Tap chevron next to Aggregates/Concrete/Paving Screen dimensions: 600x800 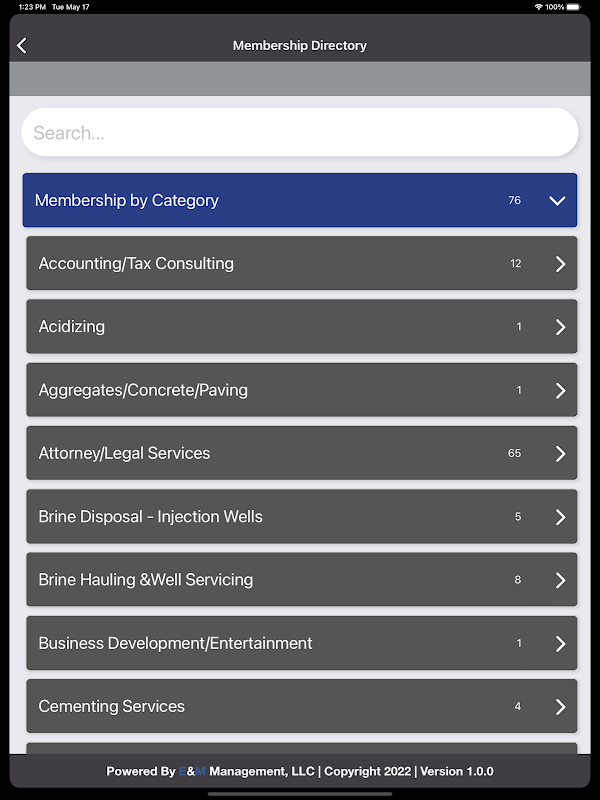pos(560,391)
